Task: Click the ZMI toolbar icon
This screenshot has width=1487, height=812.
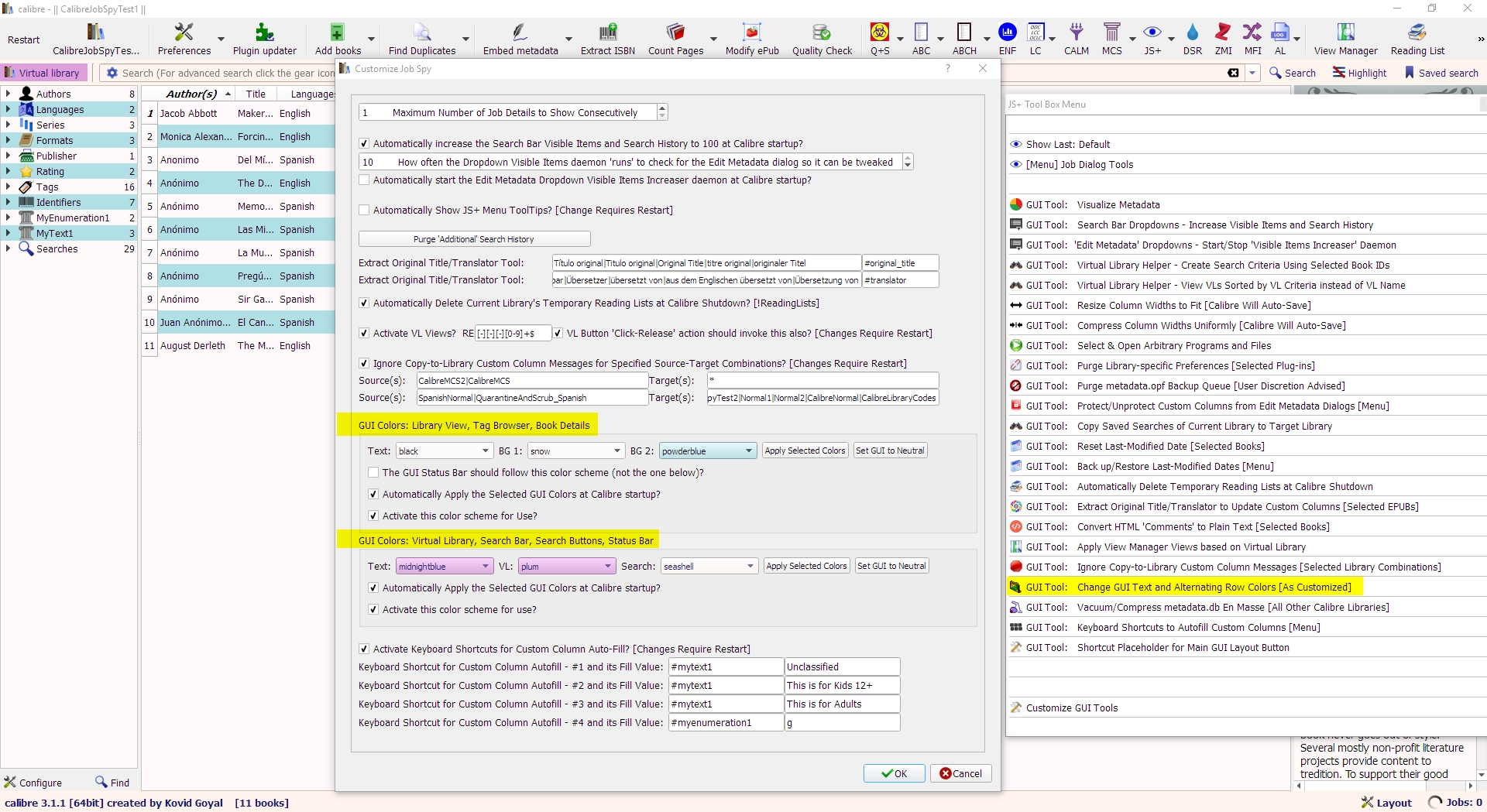Action: (x=1224, y=39)
